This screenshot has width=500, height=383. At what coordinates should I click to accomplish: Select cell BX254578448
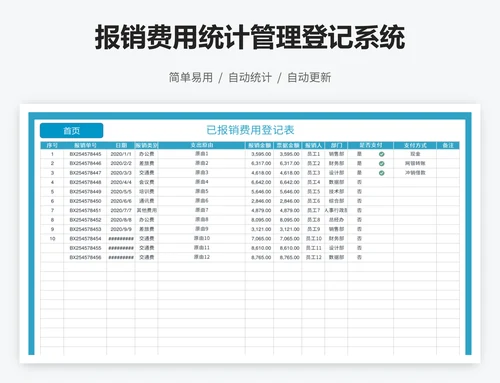point(85,182)
